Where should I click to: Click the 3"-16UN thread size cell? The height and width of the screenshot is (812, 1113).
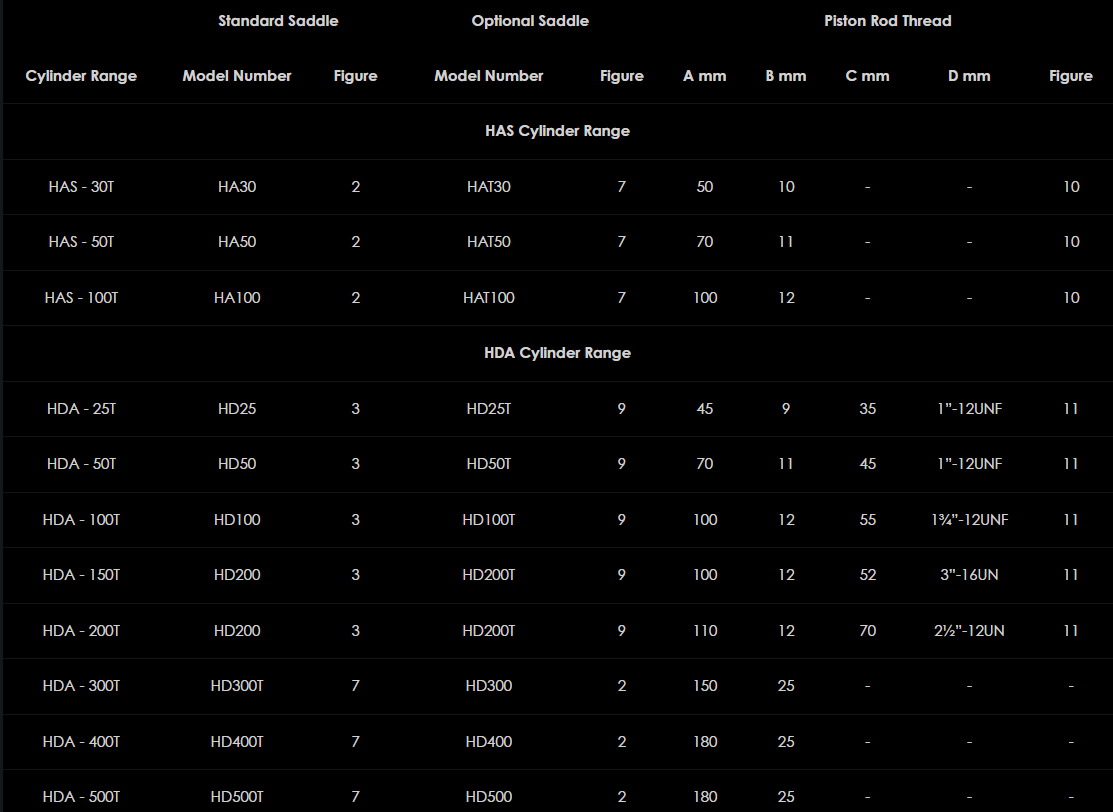(x=968, y=575)
